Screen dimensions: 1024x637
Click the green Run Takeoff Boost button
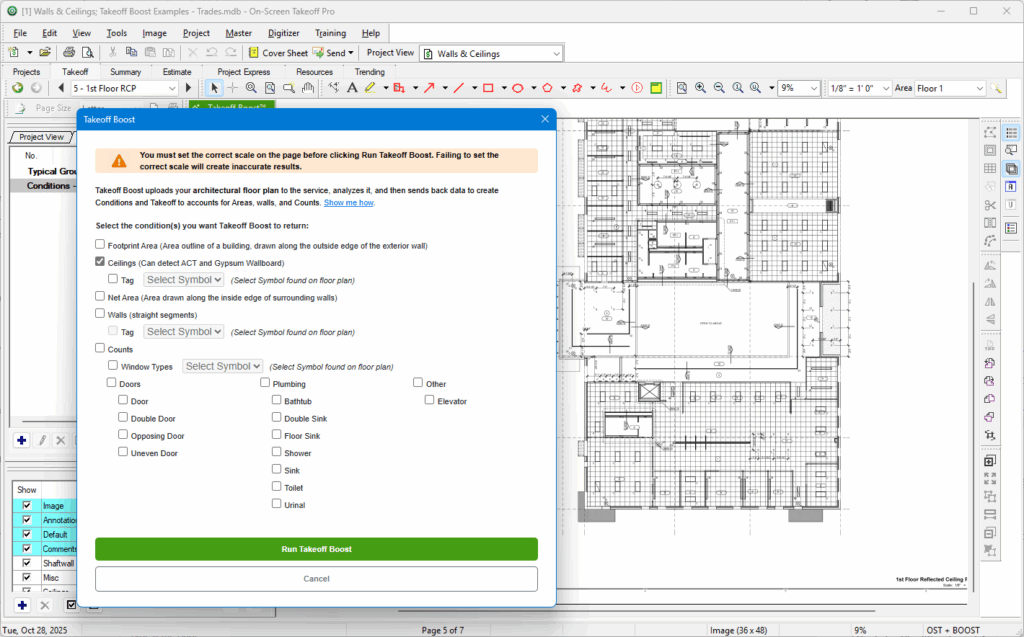pos(316,549)
